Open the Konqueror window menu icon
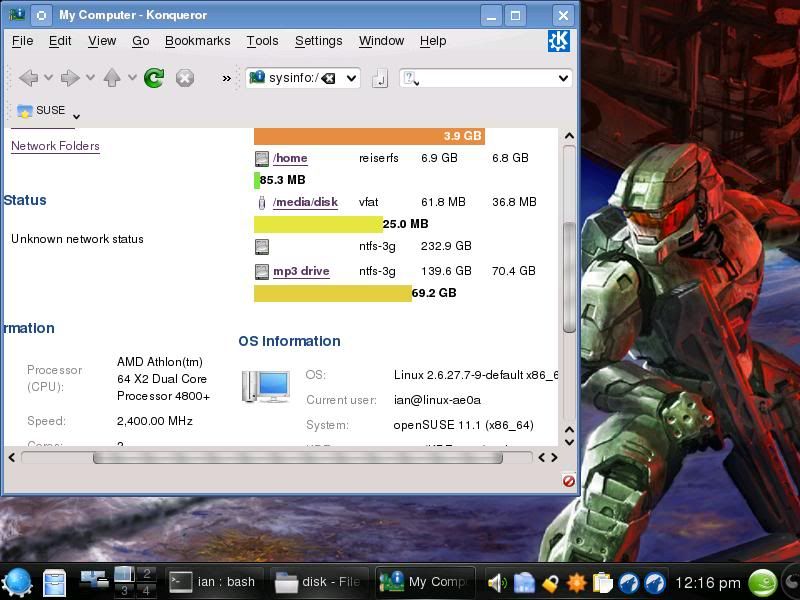 (17, 15)
